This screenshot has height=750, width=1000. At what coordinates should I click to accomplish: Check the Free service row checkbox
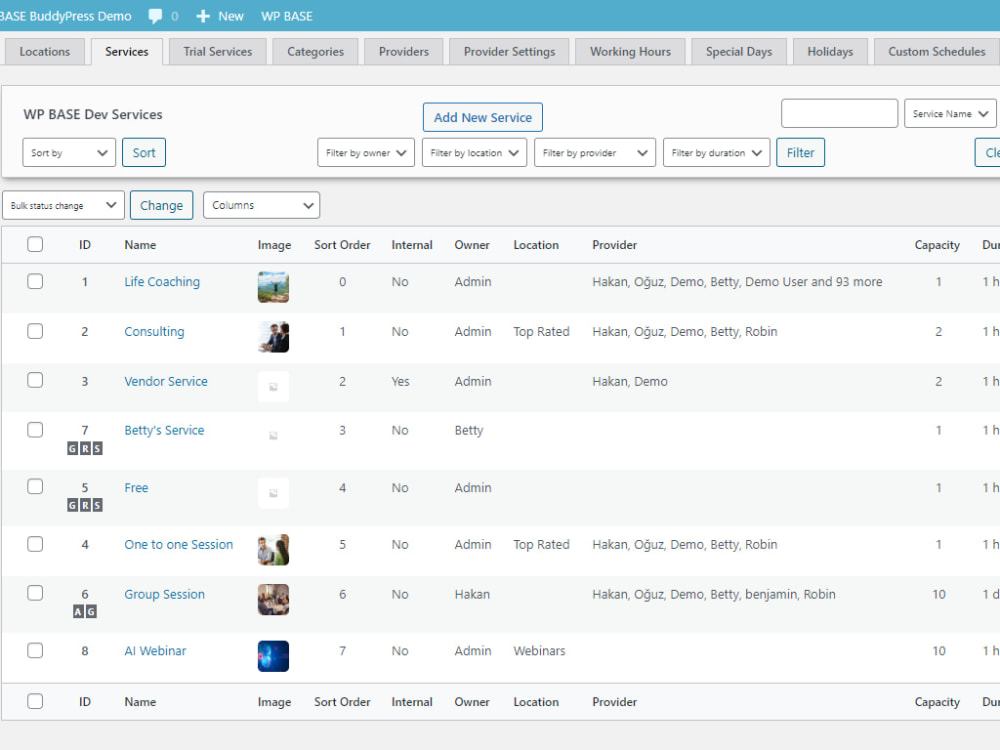(x=35, y=487)
